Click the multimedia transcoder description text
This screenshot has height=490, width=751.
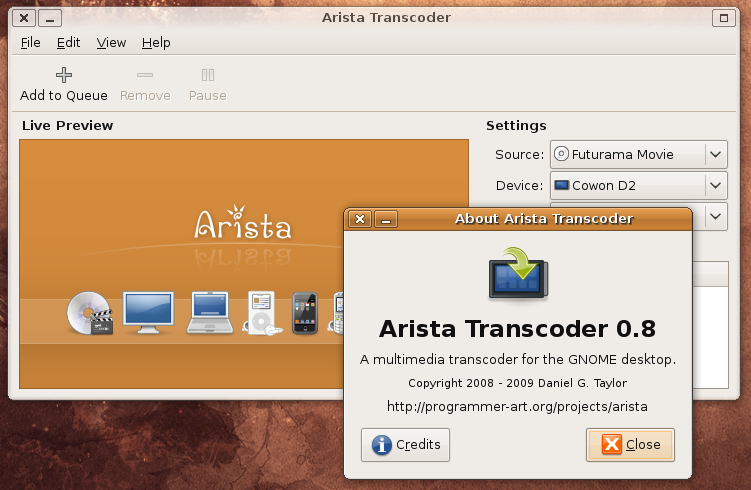[518, 359]
